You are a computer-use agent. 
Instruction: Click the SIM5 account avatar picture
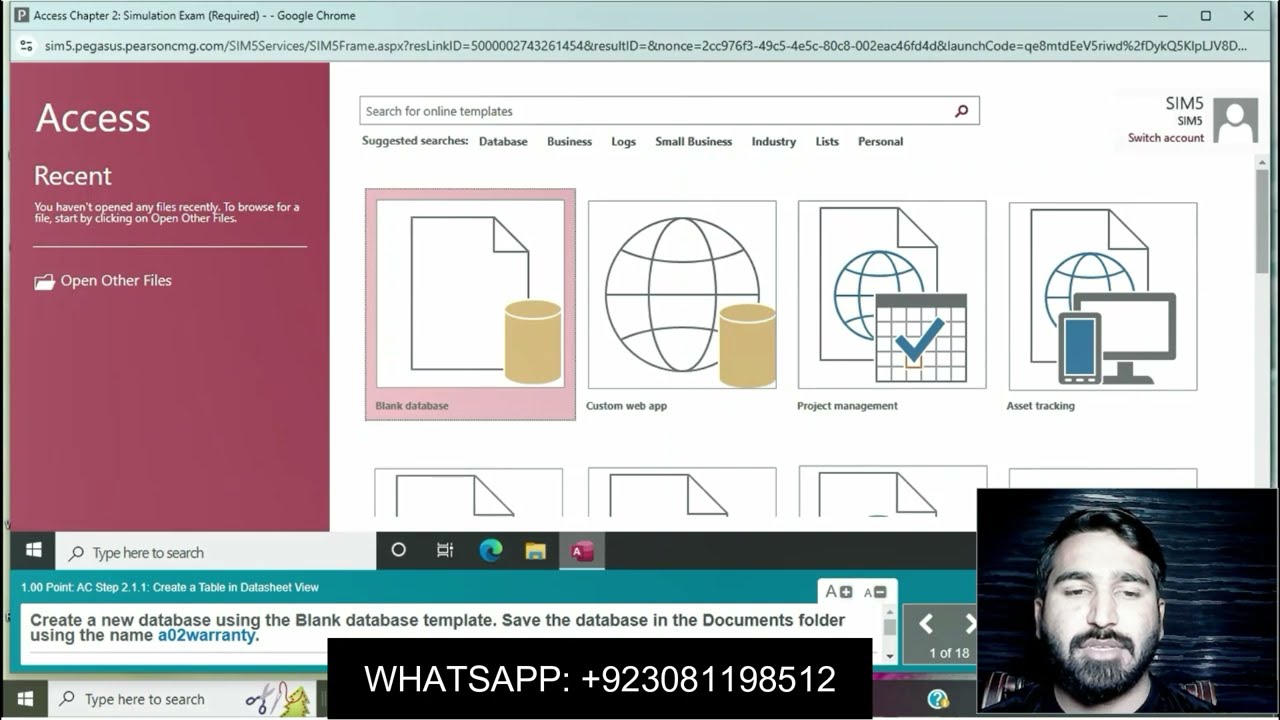tap(1236, 121)
